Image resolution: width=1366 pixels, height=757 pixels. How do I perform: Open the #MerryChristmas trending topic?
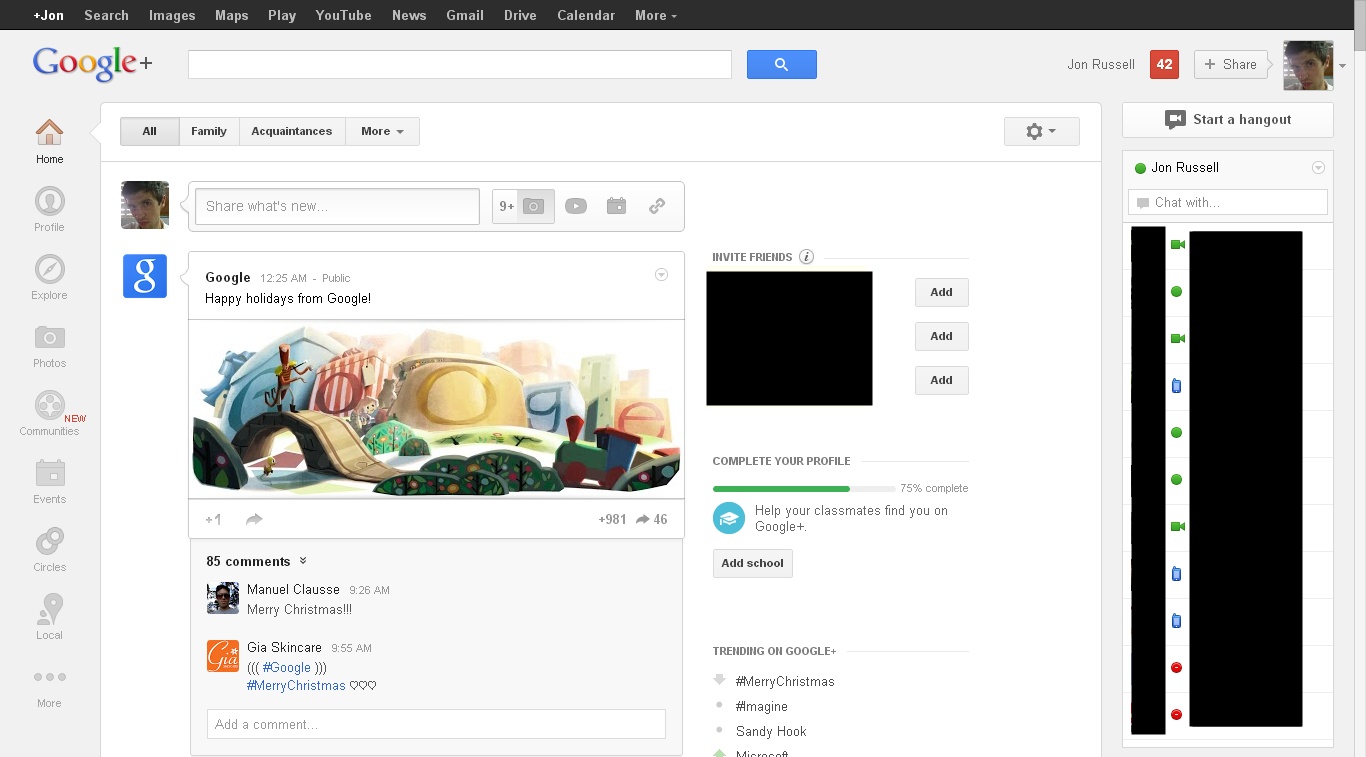[x=785, y=681]
